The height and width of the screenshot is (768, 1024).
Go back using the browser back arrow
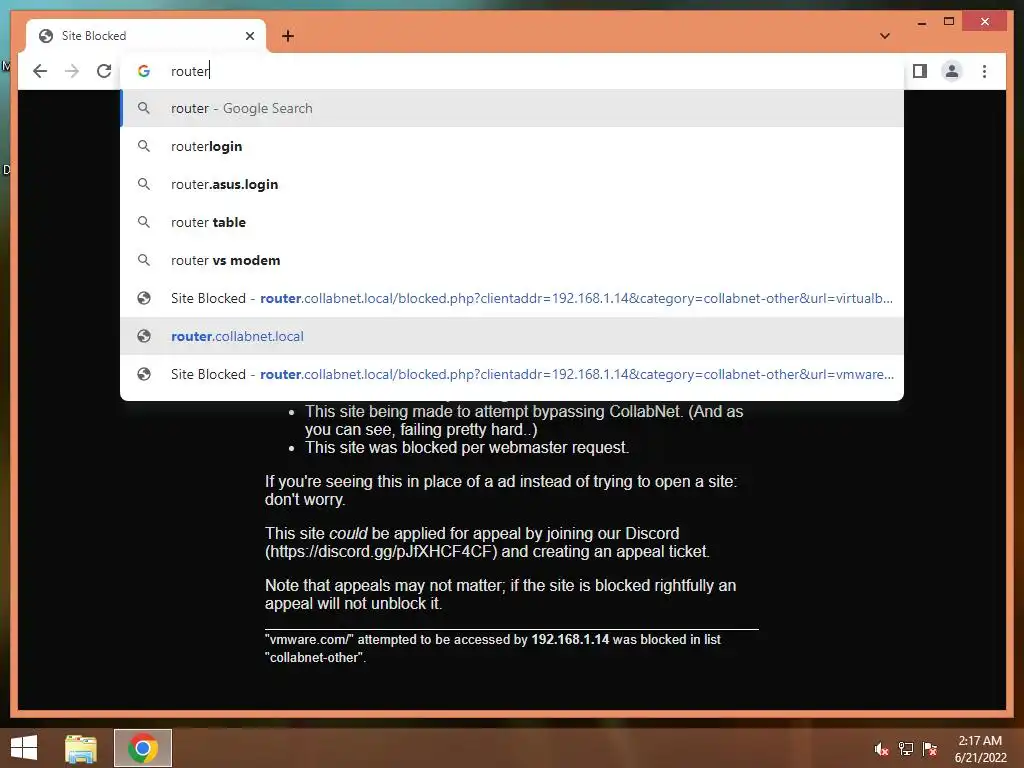coord(40,71)
